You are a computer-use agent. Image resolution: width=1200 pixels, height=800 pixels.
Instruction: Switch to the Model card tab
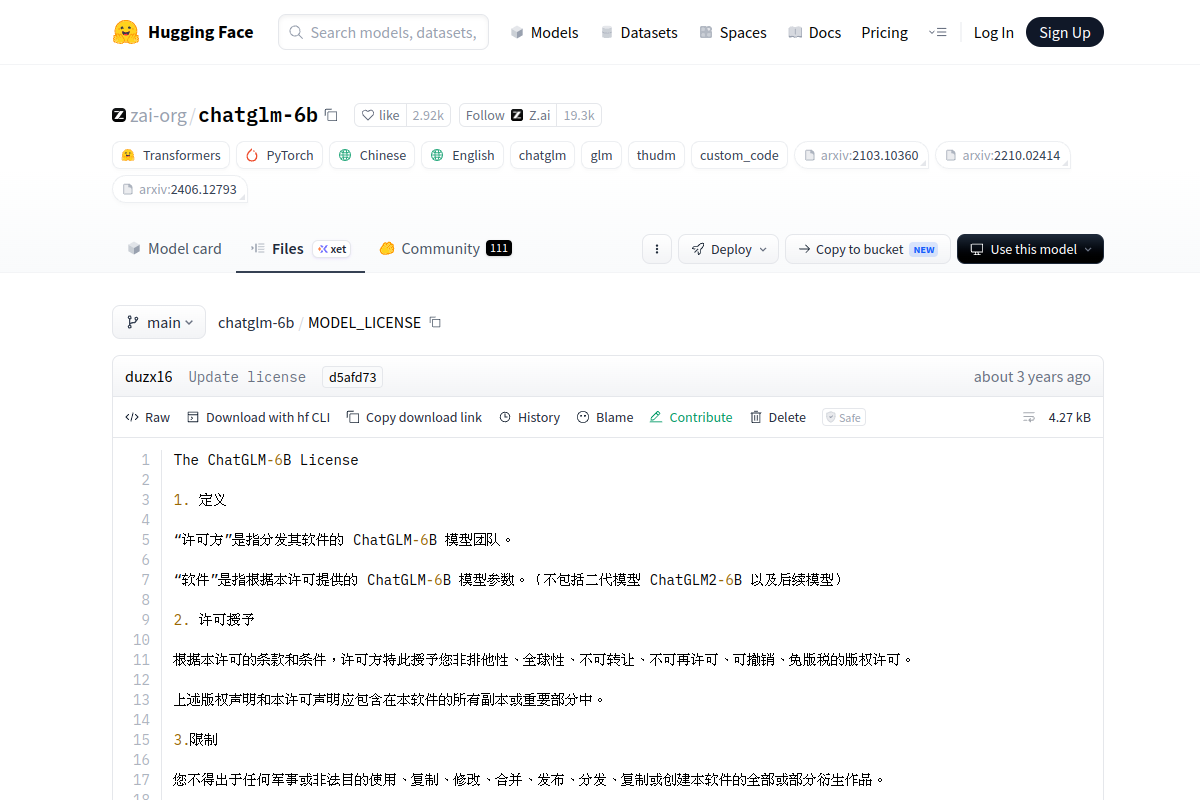click(174, 248)
